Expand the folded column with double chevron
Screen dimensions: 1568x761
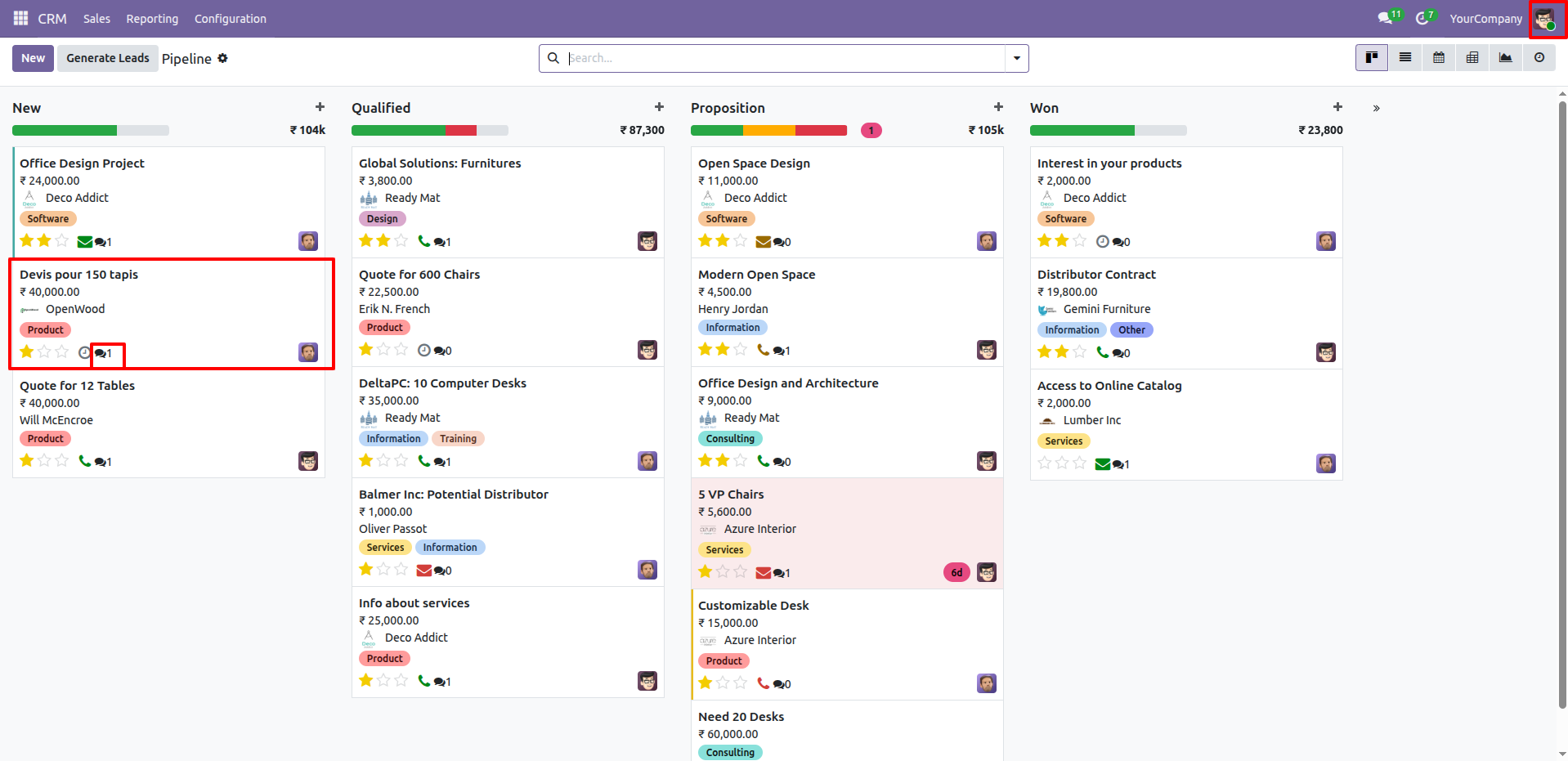click(x=1377, y=108)
